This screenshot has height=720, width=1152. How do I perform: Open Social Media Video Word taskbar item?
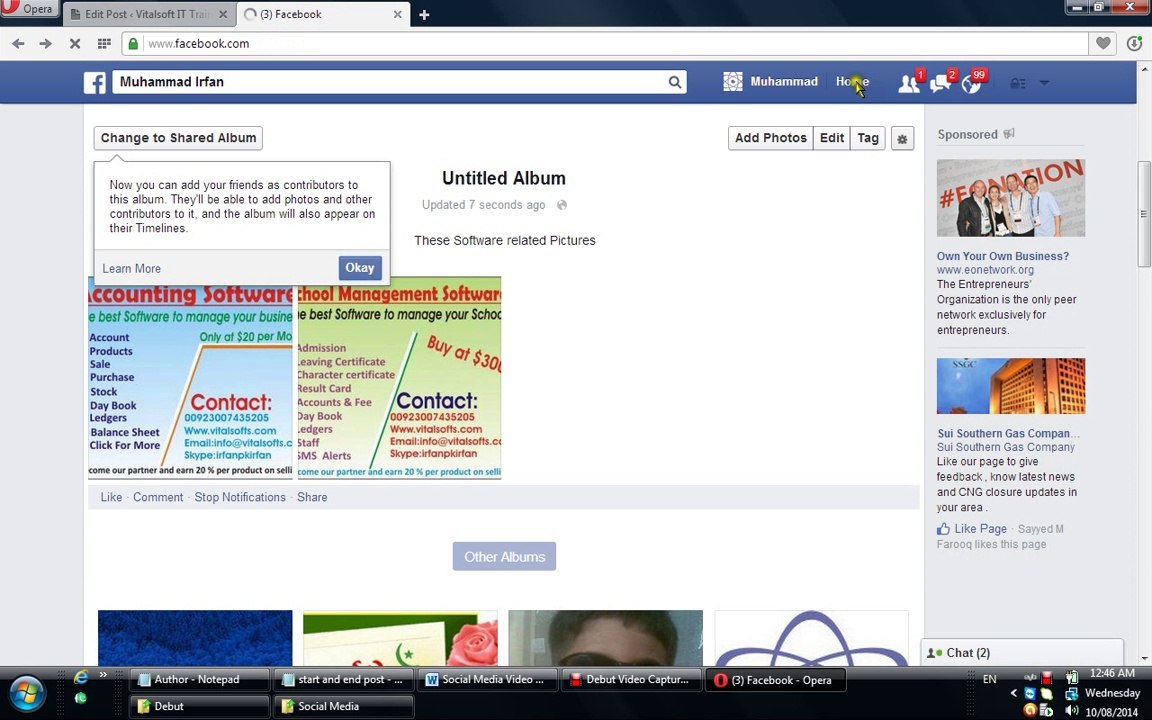click(x=487, y=680)
